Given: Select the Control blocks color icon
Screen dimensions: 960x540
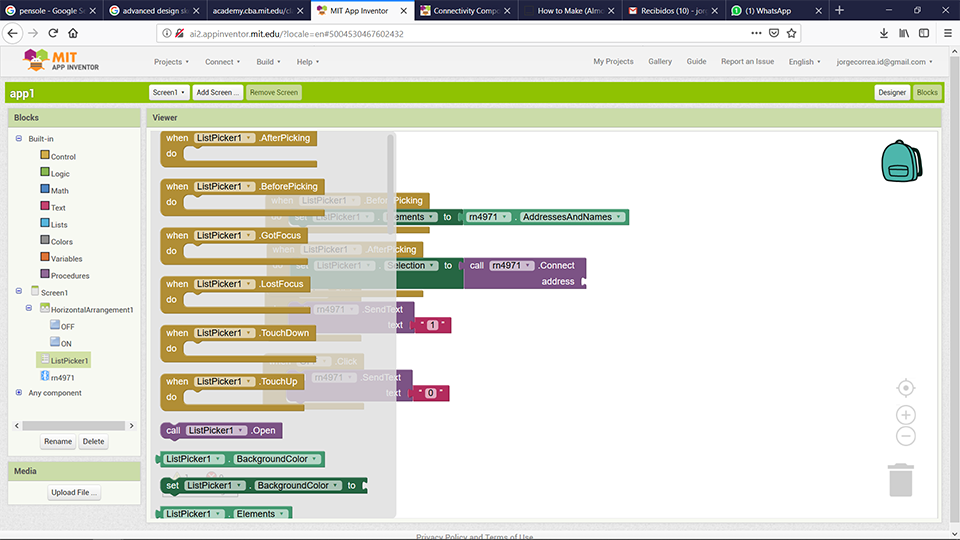Looking at the screenshot, I should (45, 156).
